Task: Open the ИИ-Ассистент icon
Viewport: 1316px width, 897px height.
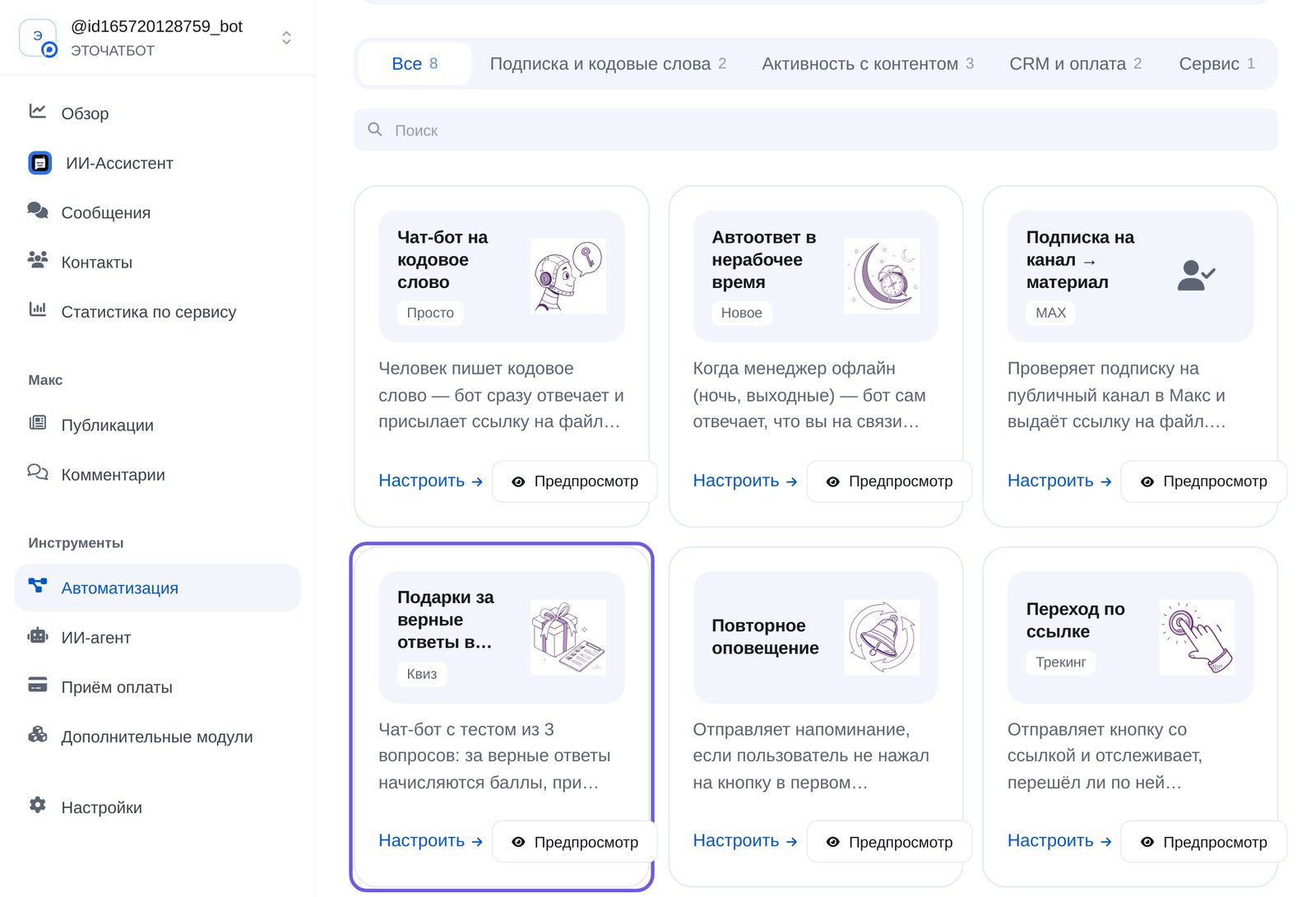Action: tap(40, 163)
